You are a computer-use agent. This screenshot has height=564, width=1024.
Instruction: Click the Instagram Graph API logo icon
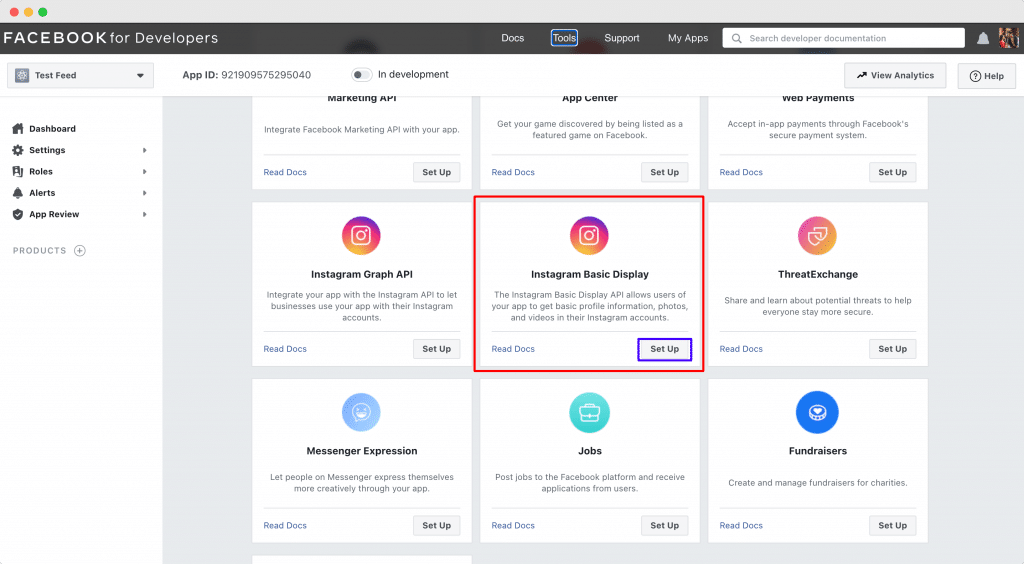pos(361,236)
